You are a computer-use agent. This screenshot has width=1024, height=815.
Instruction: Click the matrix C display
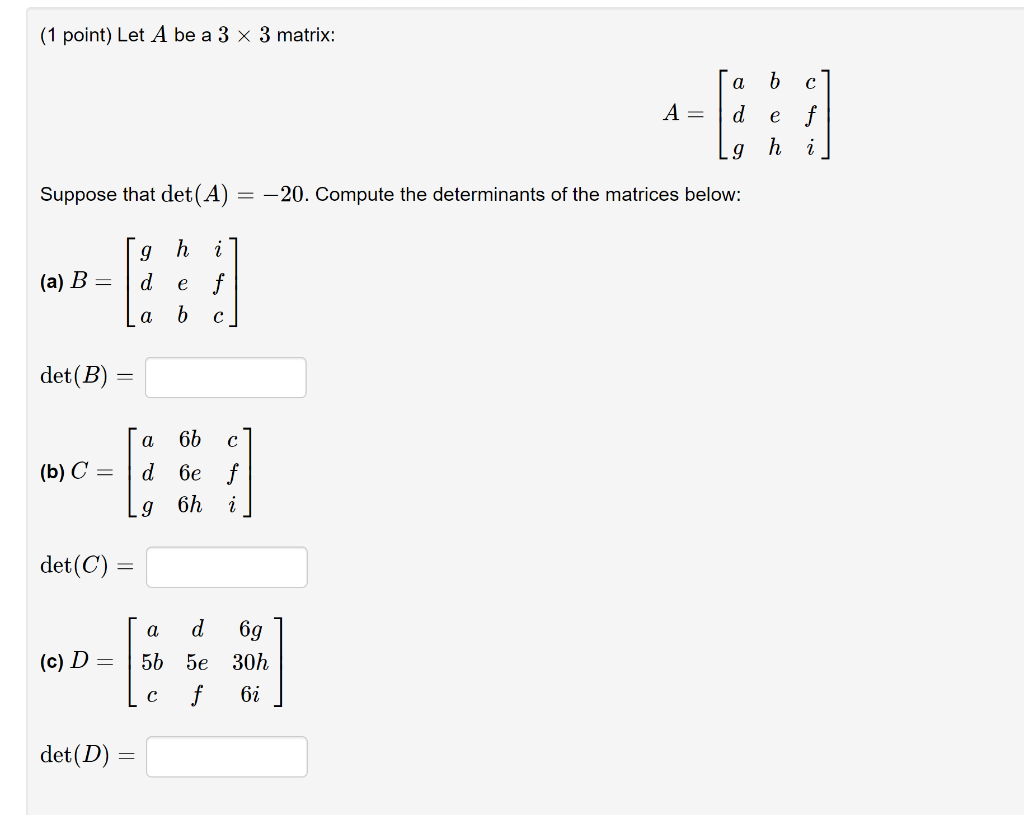pos(188,472)
